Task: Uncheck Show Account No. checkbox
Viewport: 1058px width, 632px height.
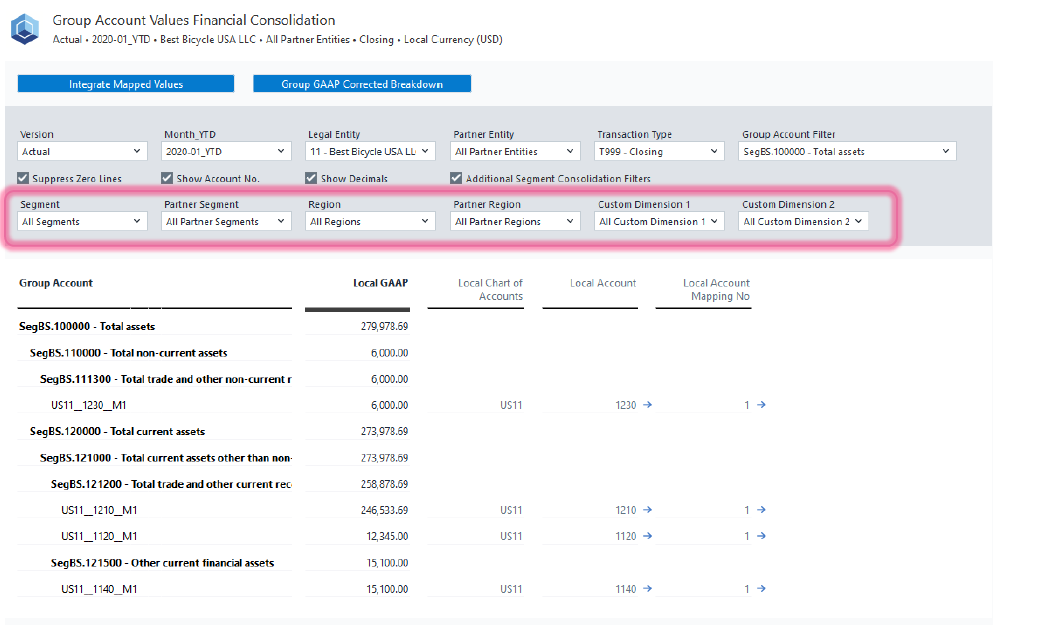Action: [x=168, y=179]
